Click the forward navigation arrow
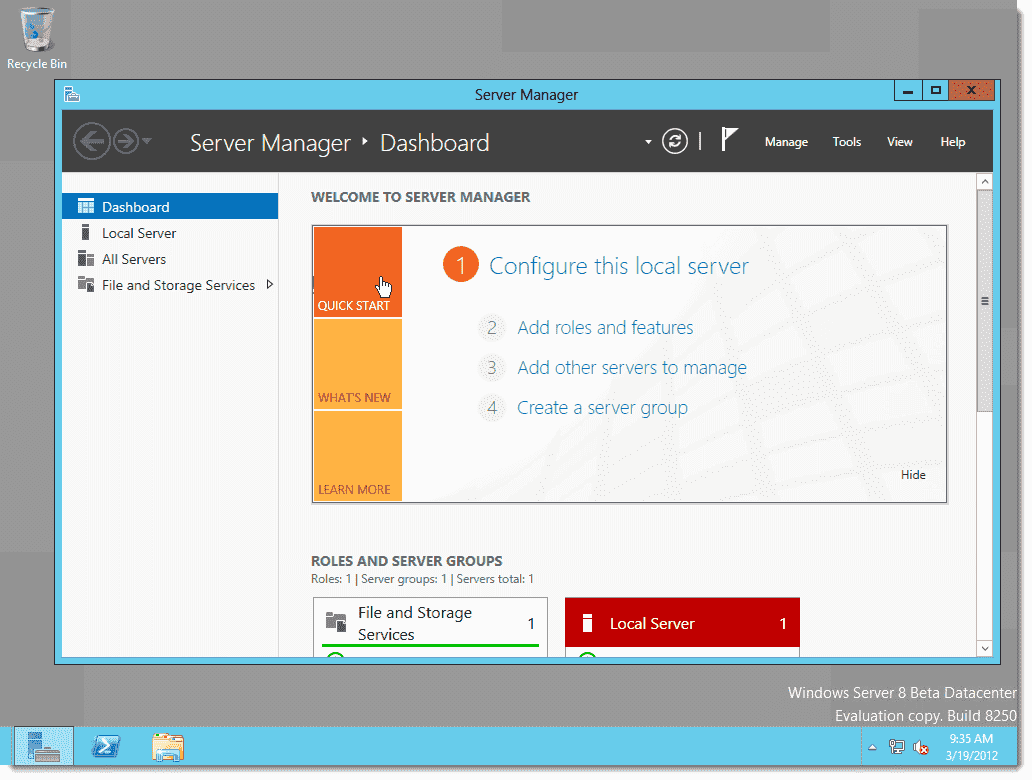Screen dimensions: 1032x780 click(x=126, y=141)
